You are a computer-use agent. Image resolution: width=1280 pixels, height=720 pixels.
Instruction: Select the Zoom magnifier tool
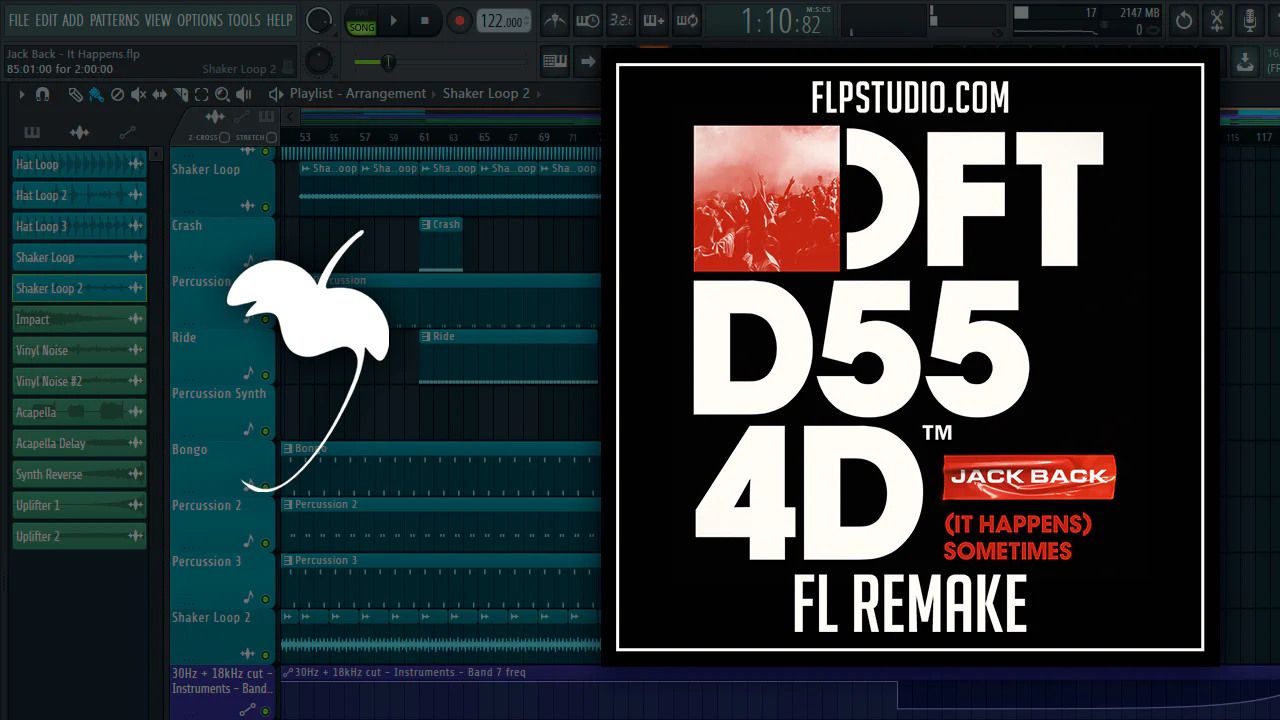[222, 94]
